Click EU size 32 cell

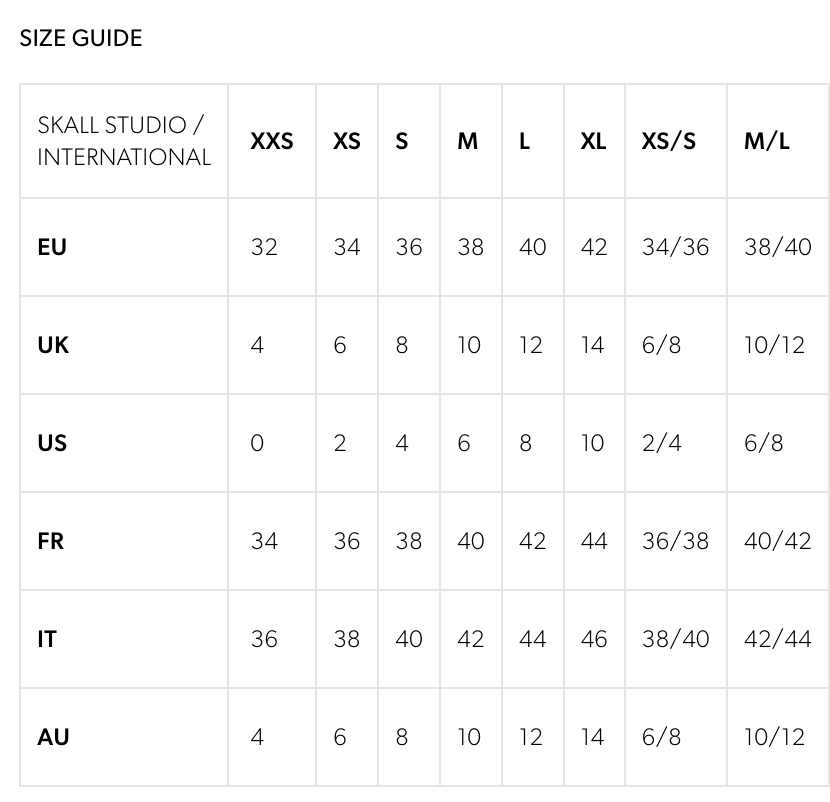(264, 247)
